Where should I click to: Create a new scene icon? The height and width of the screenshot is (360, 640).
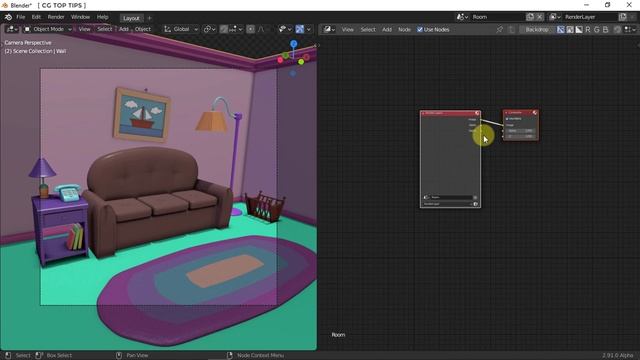coord(530,17)
